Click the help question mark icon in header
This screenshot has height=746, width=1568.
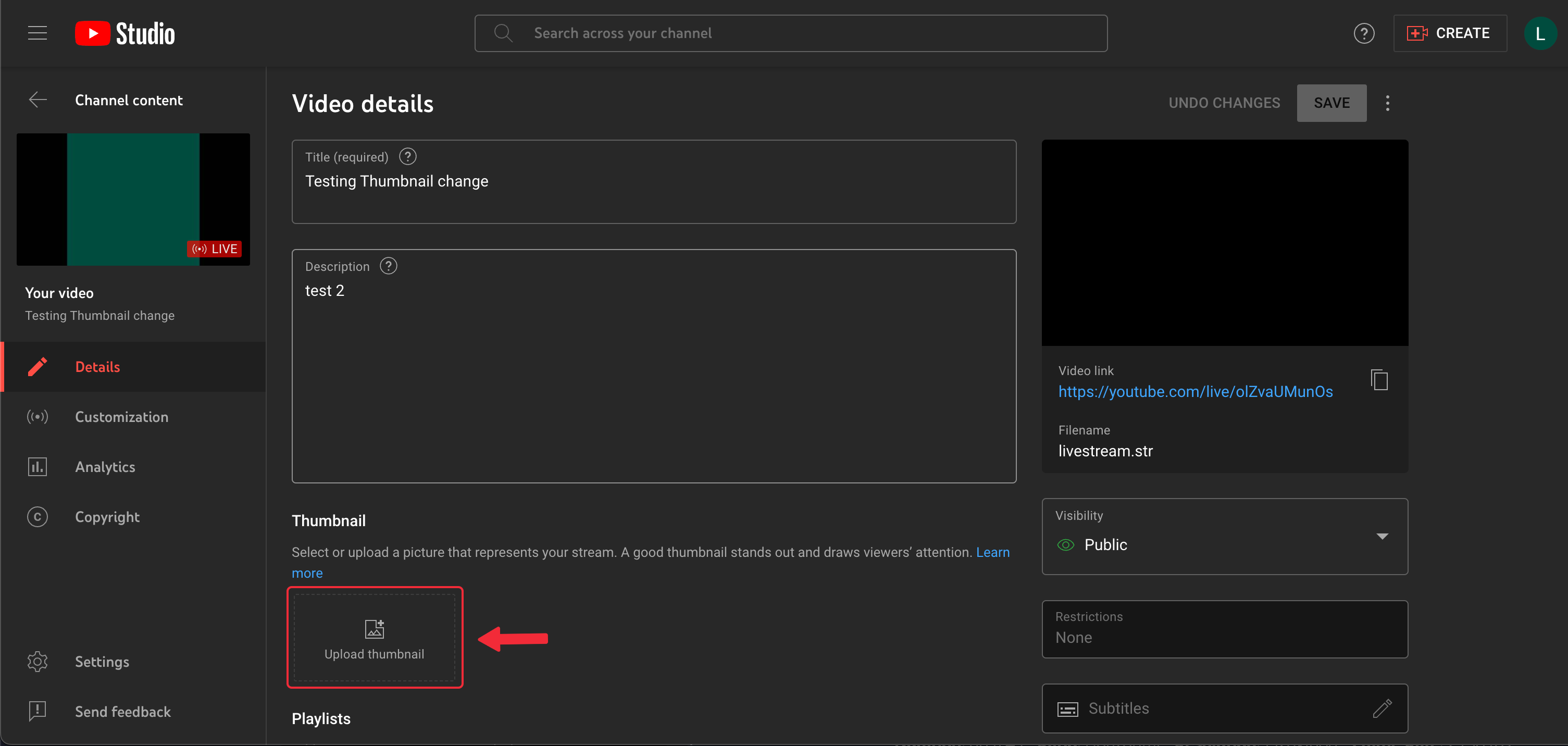click(x=1363, y=33)
